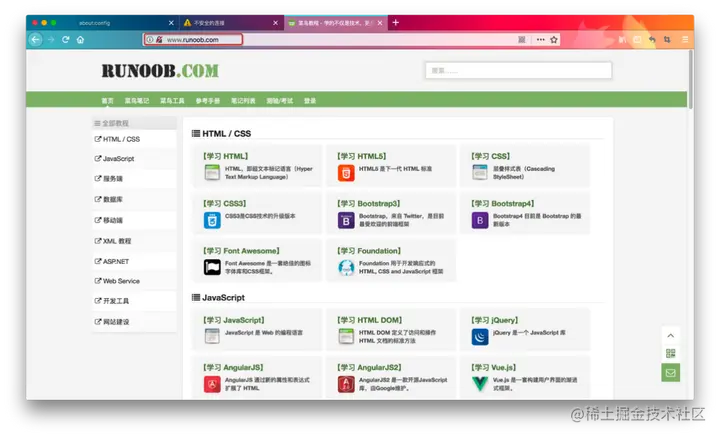Click the HTML tutorial card icon
The image size is (720, 437).
coord(212,173)
